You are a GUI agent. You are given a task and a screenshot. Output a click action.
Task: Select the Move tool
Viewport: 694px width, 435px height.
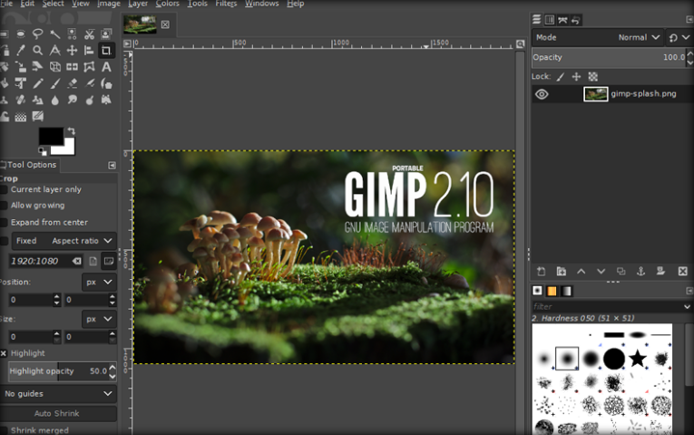[72, 50]
